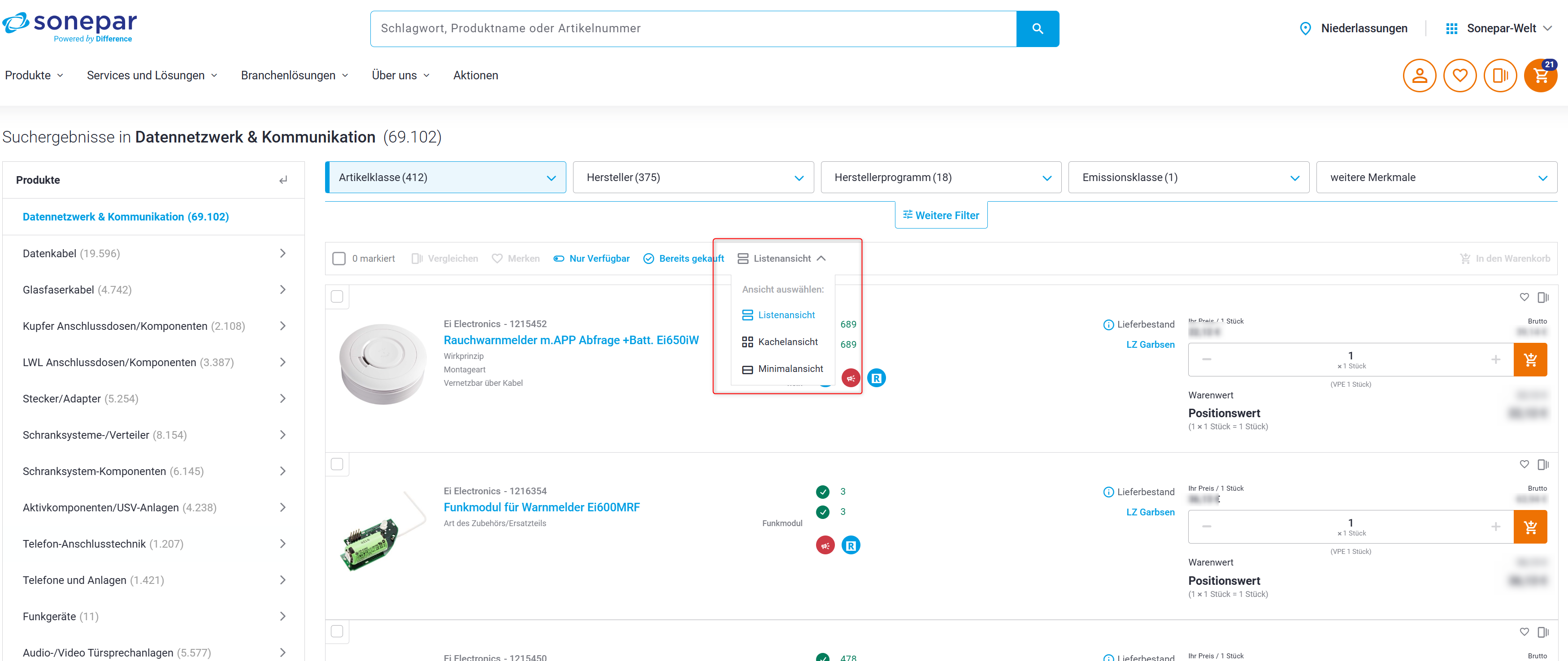Click LZ Garbsen link for Funkmodul

point(1150,512)
